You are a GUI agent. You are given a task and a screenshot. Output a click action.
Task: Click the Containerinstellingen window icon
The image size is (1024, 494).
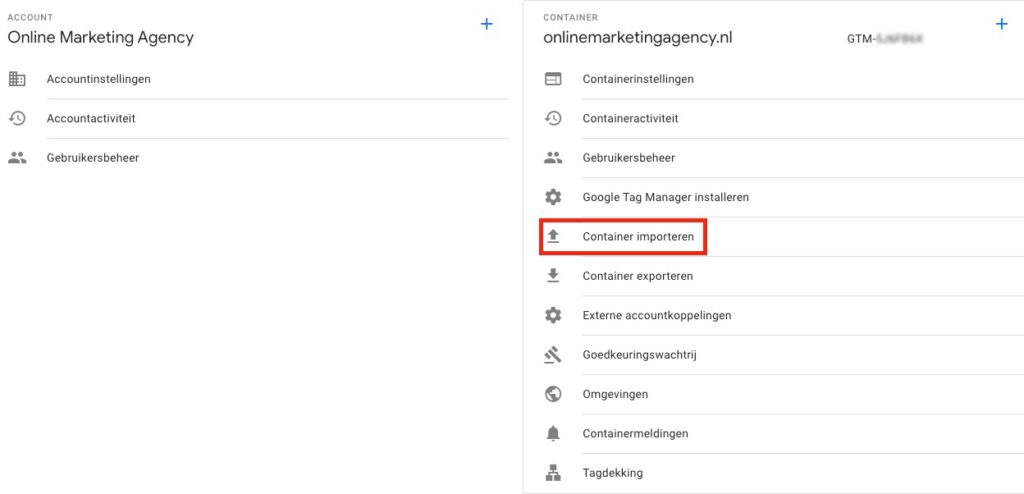553,79
